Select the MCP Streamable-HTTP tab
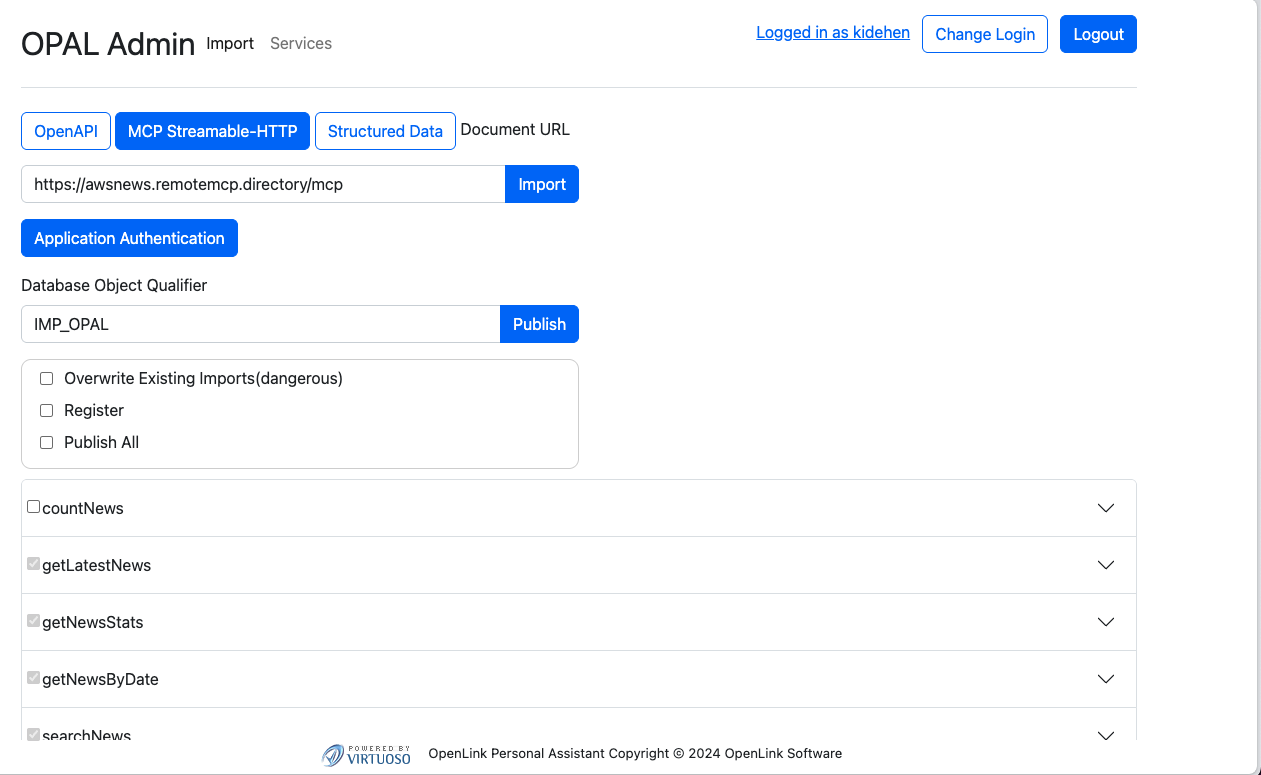This screenshot has width=1261, height=775. (x=213, y=131)
